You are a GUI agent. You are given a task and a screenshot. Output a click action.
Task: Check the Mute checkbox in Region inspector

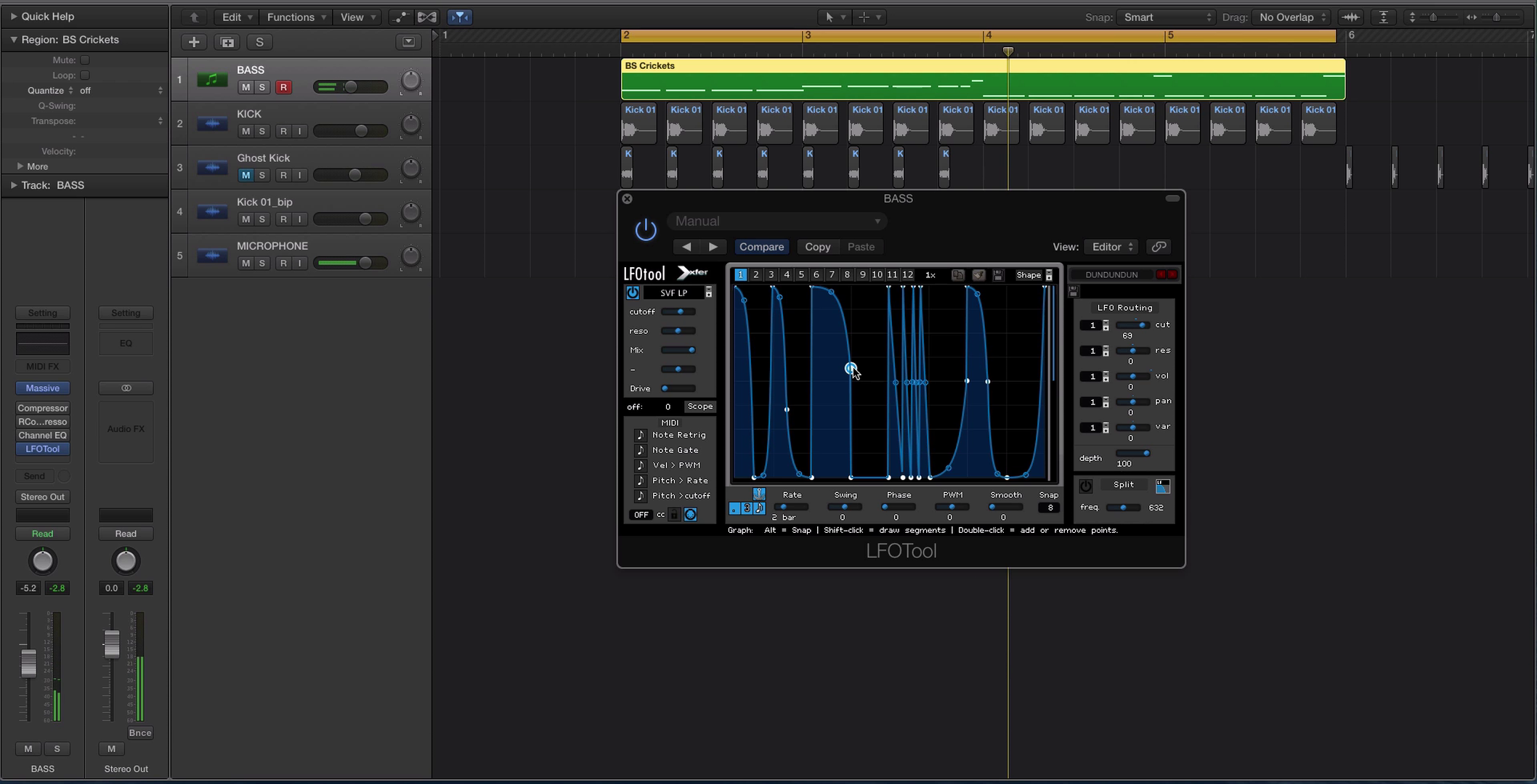click(85, 60)
